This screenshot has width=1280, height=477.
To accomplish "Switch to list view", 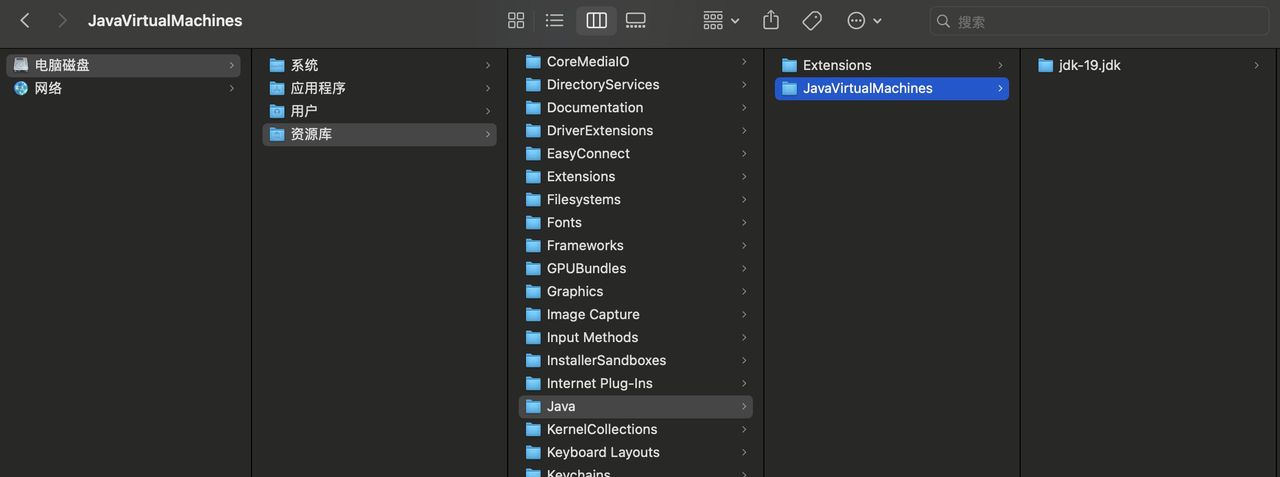I will [x=555, y=21].
